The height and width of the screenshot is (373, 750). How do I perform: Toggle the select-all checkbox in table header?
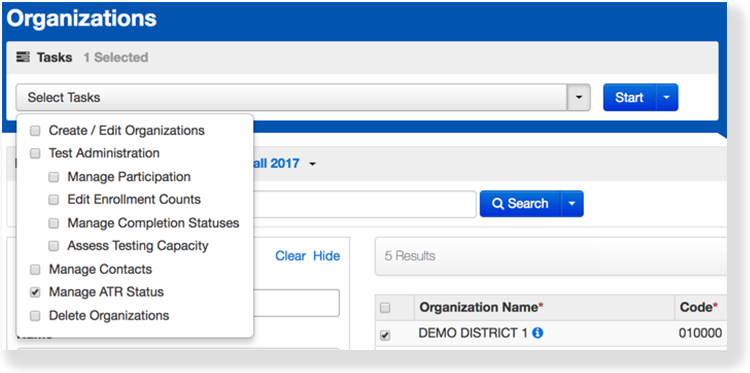pos(385,308)
